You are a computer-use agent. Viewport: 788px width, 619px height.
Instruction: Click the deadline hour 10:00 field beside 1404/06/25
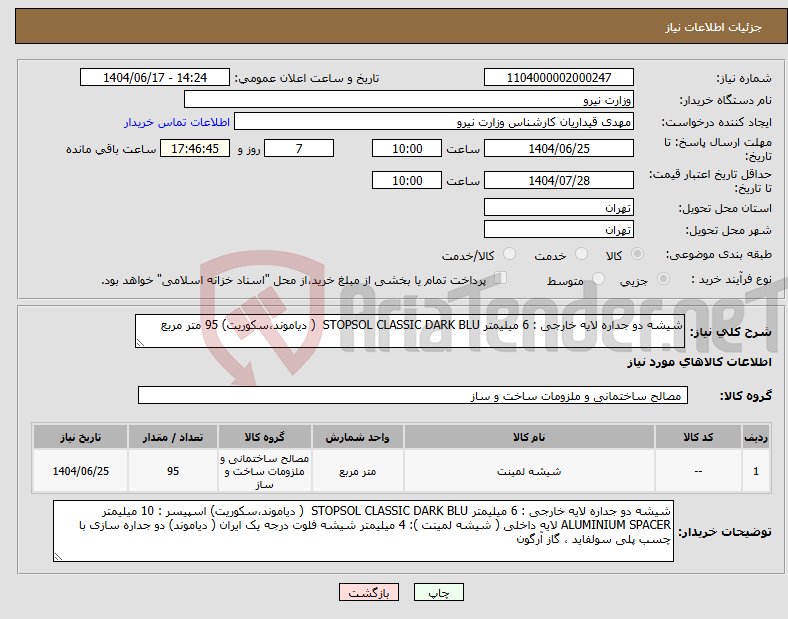click(x=407, y=148)
